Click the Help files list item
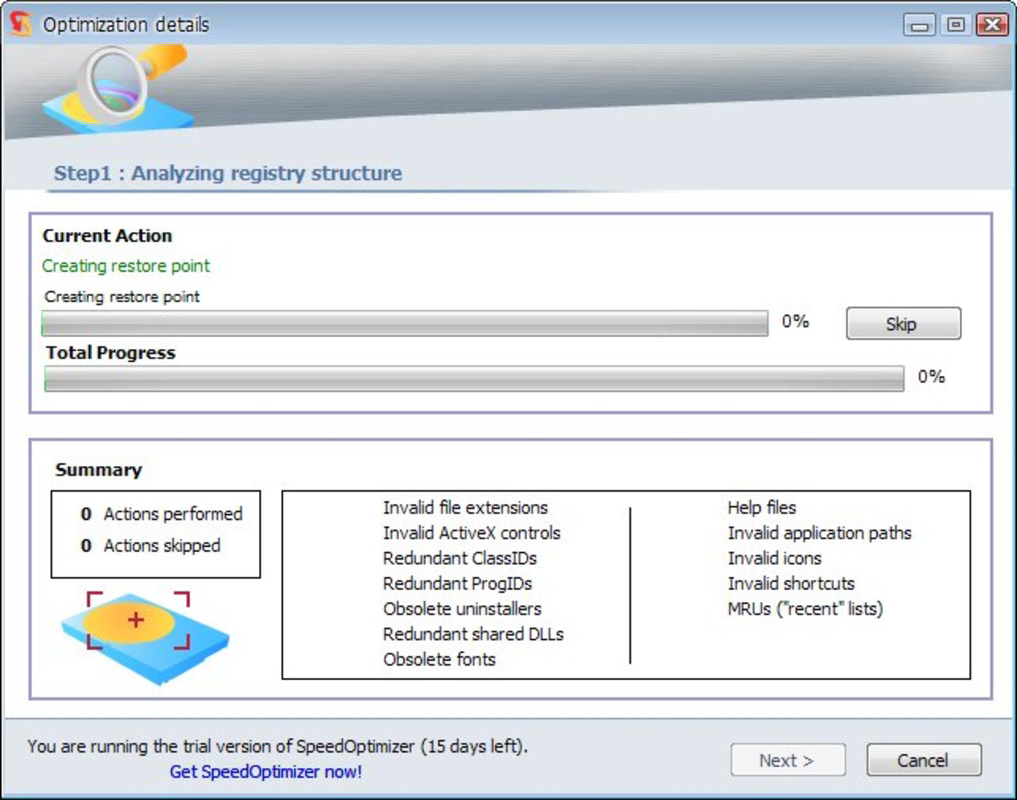 [762, 508]
